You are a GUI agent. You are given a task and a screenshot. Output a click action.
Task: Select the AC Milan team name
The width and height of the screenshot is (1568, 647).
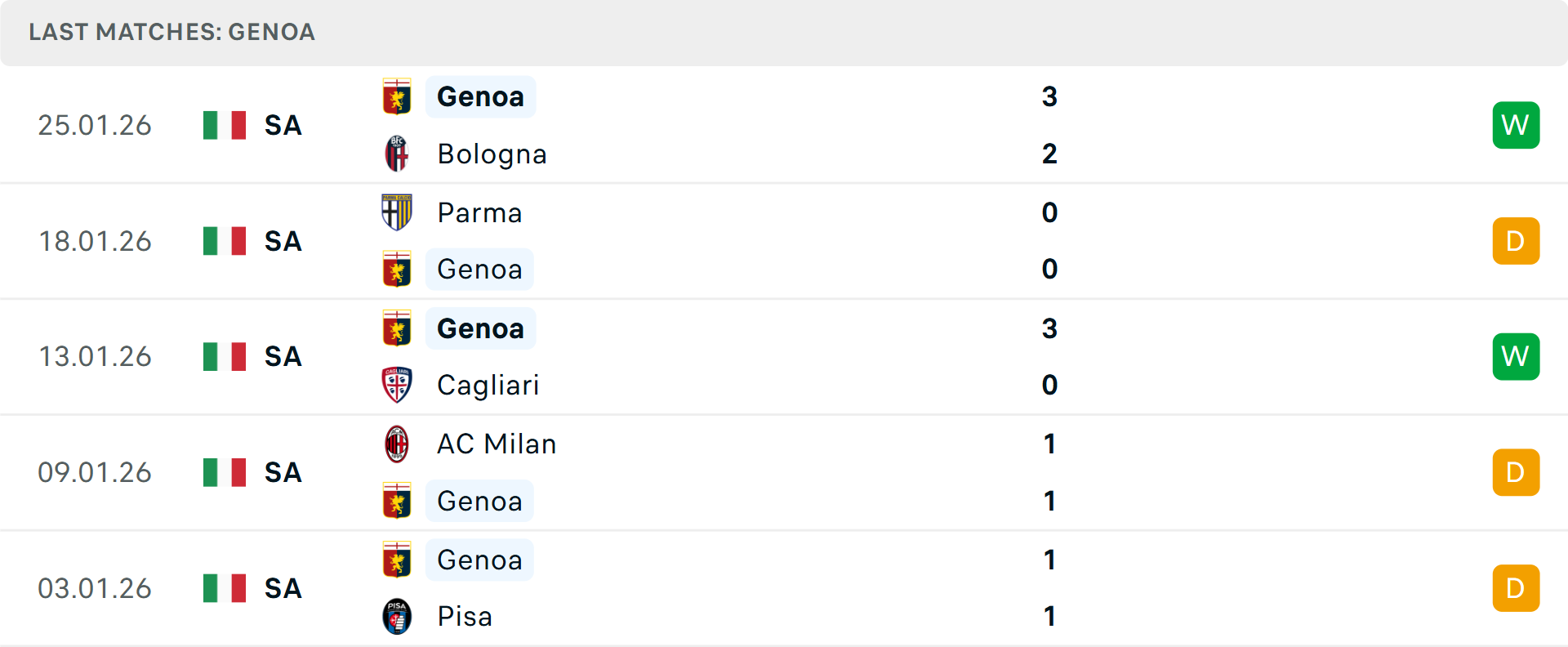496,444
